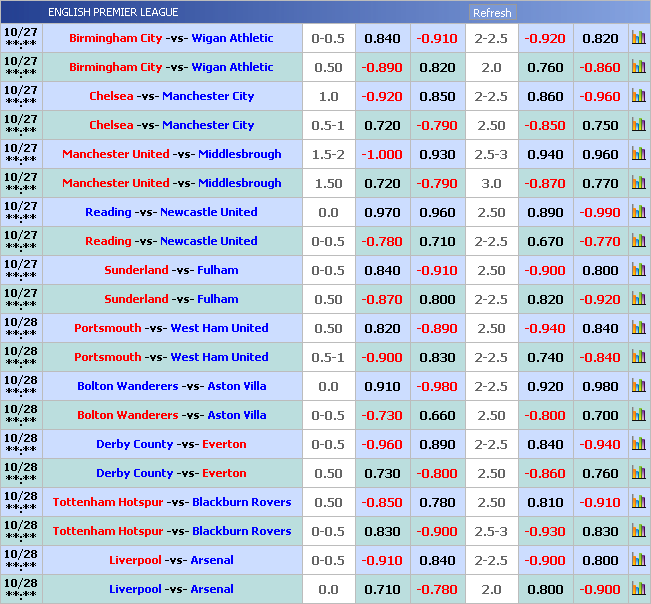Open chart icon for Bolton Wanderers 0.0 handicap row
Viewport: 651px width, 604px height.
click(638, 387)
